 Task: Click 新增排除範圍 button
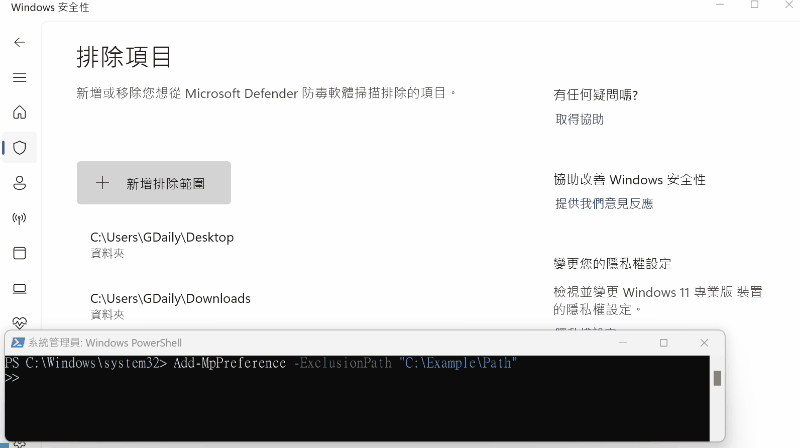click(x=154, y=183)
